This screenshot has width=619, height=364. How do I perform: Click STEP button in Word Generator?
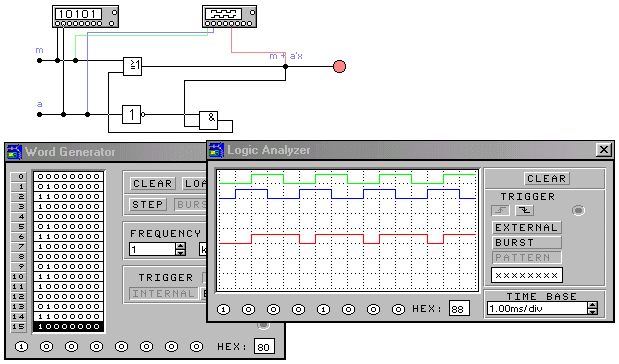[x=148, y=205]
